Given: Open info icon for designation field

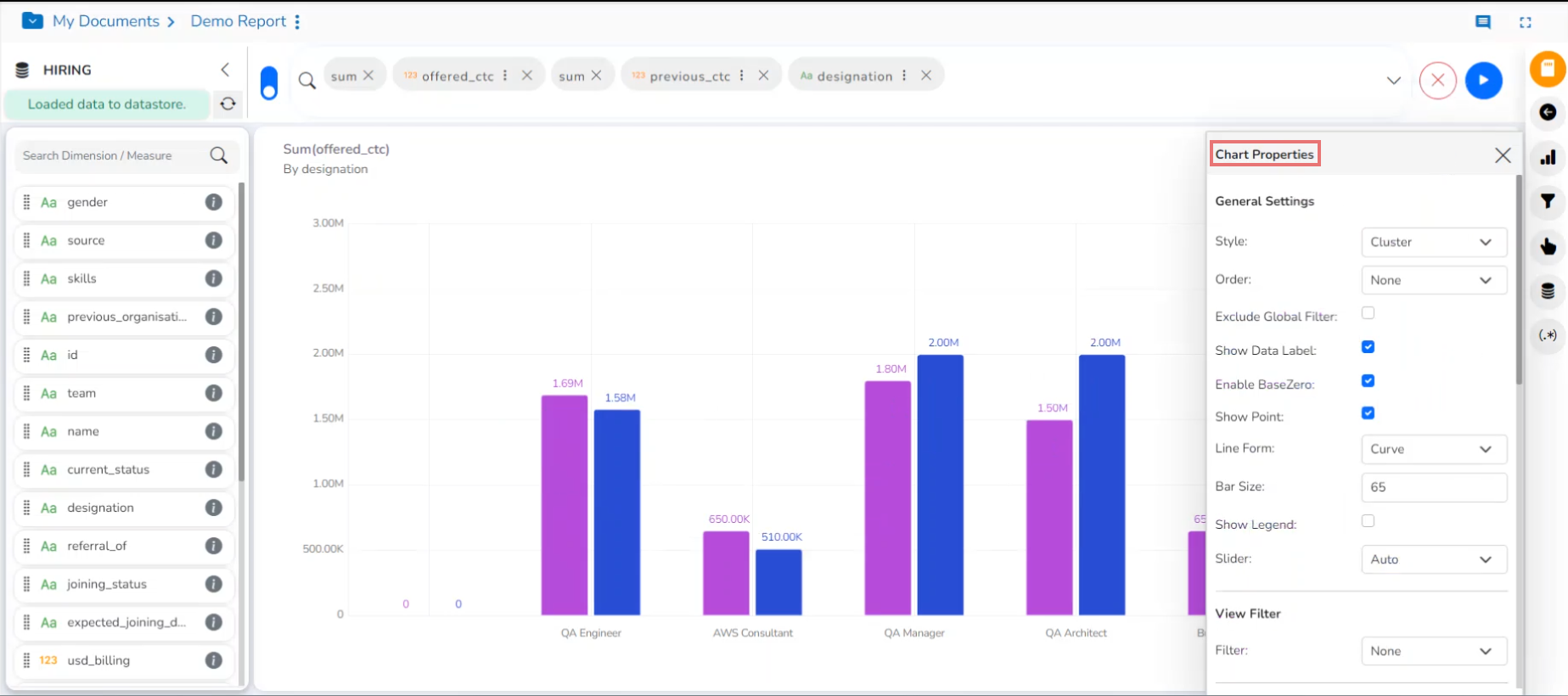Looking at the screenshot, I should (x=214, y=508).
